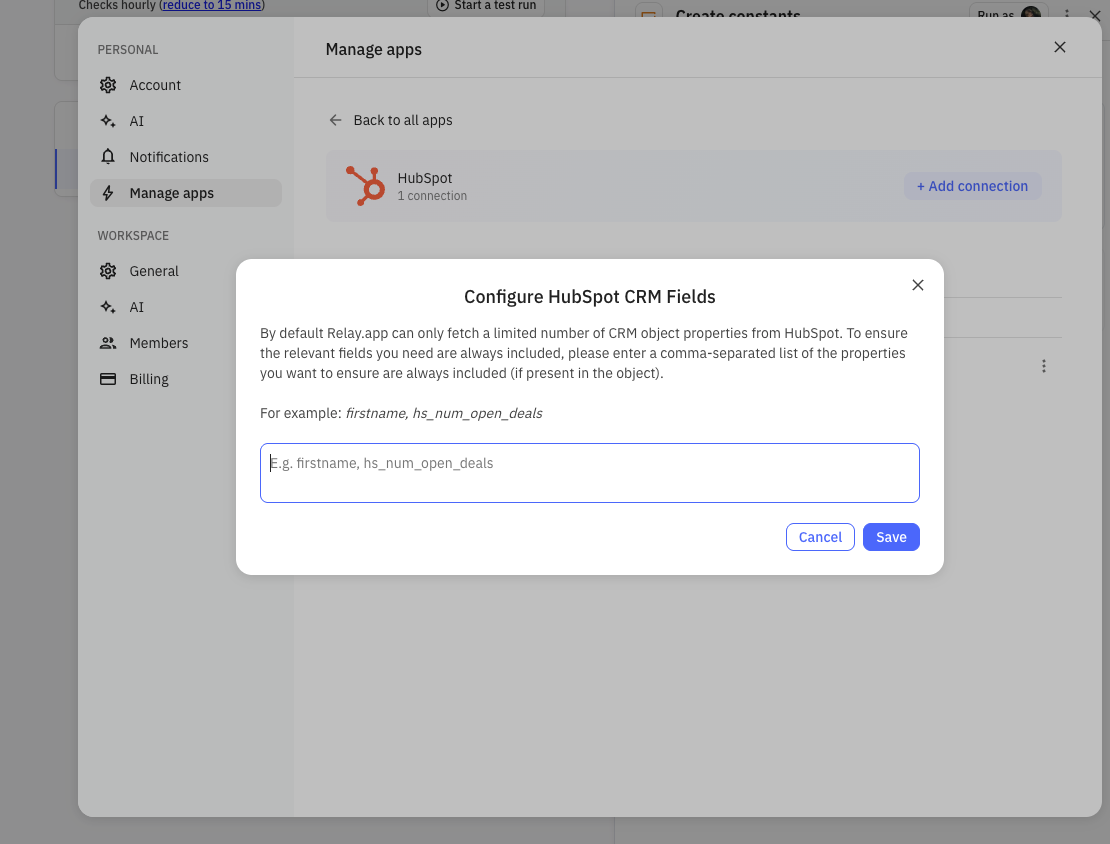Click the HubSpot logo icon

365,186
